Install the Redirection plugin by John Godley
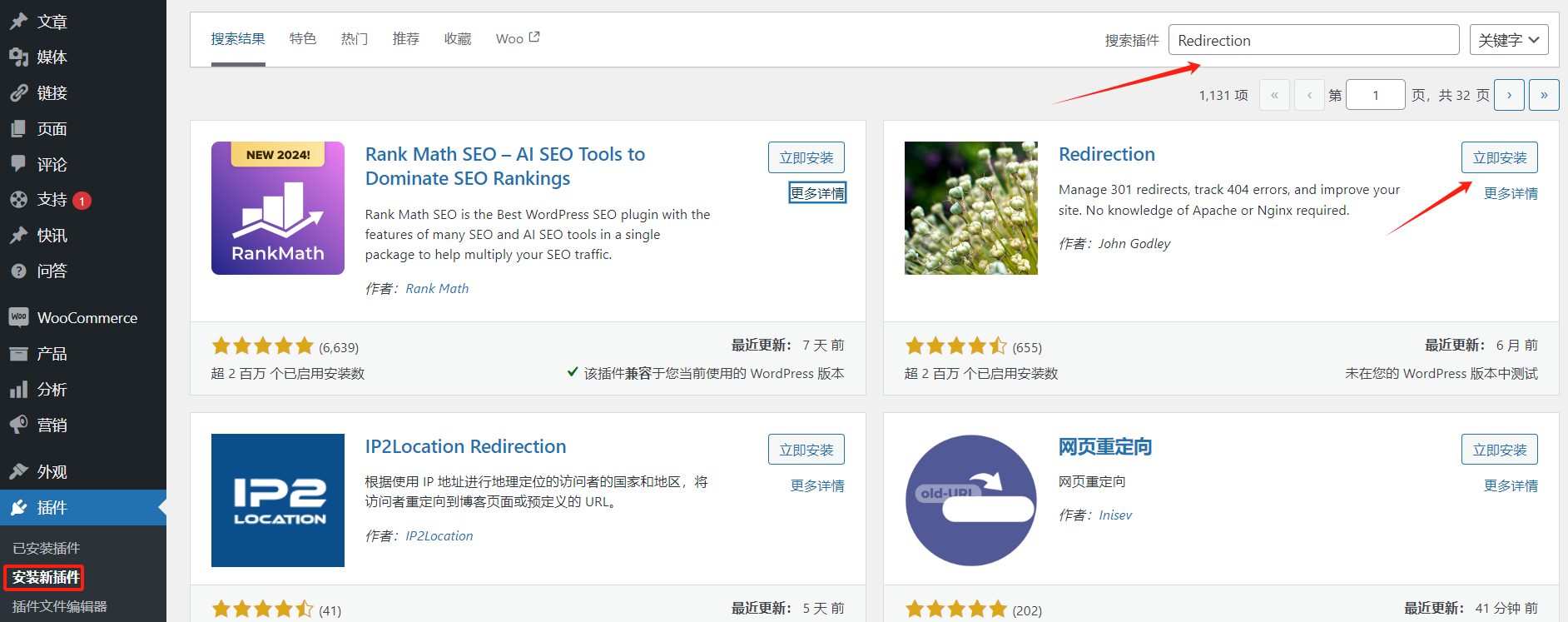This screenshot has width=1568, height=622. pos(1500,157)
